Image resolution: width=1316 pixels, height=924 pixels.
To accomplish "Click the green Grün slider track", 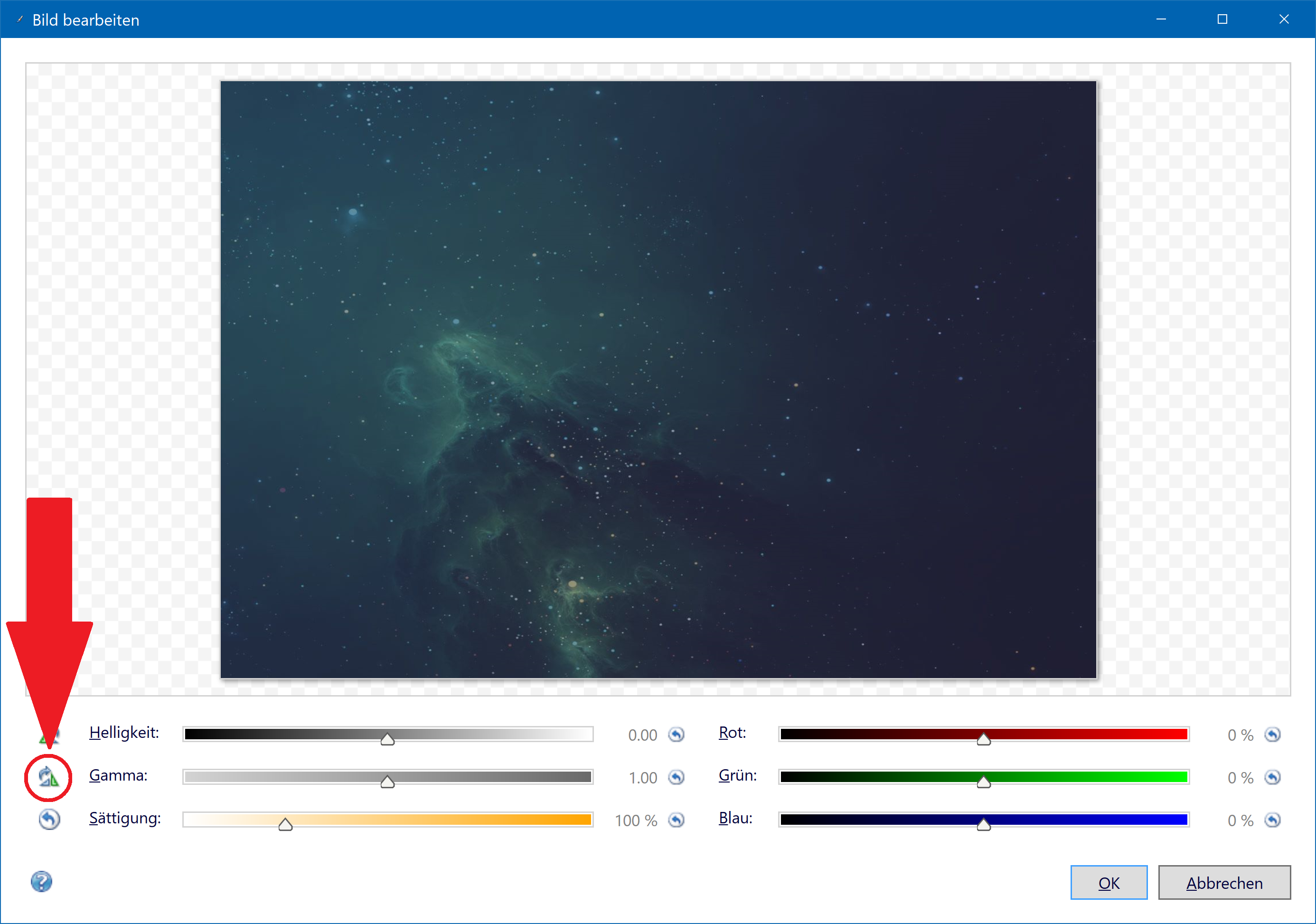I will click(984, 777).
